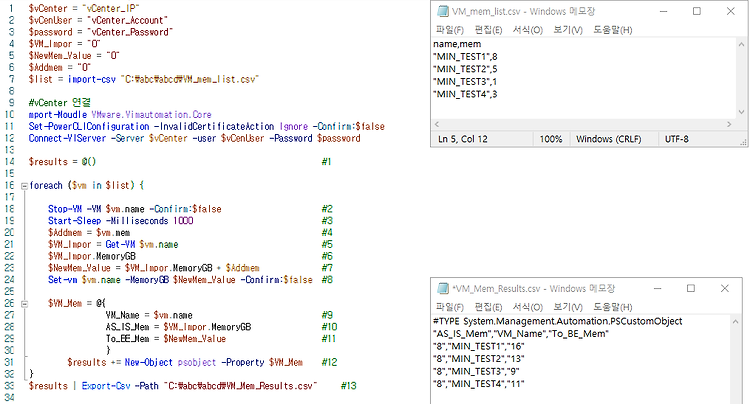Maximize the VM_Mem_Results.csv Notepad window

[x=691, y=288]
